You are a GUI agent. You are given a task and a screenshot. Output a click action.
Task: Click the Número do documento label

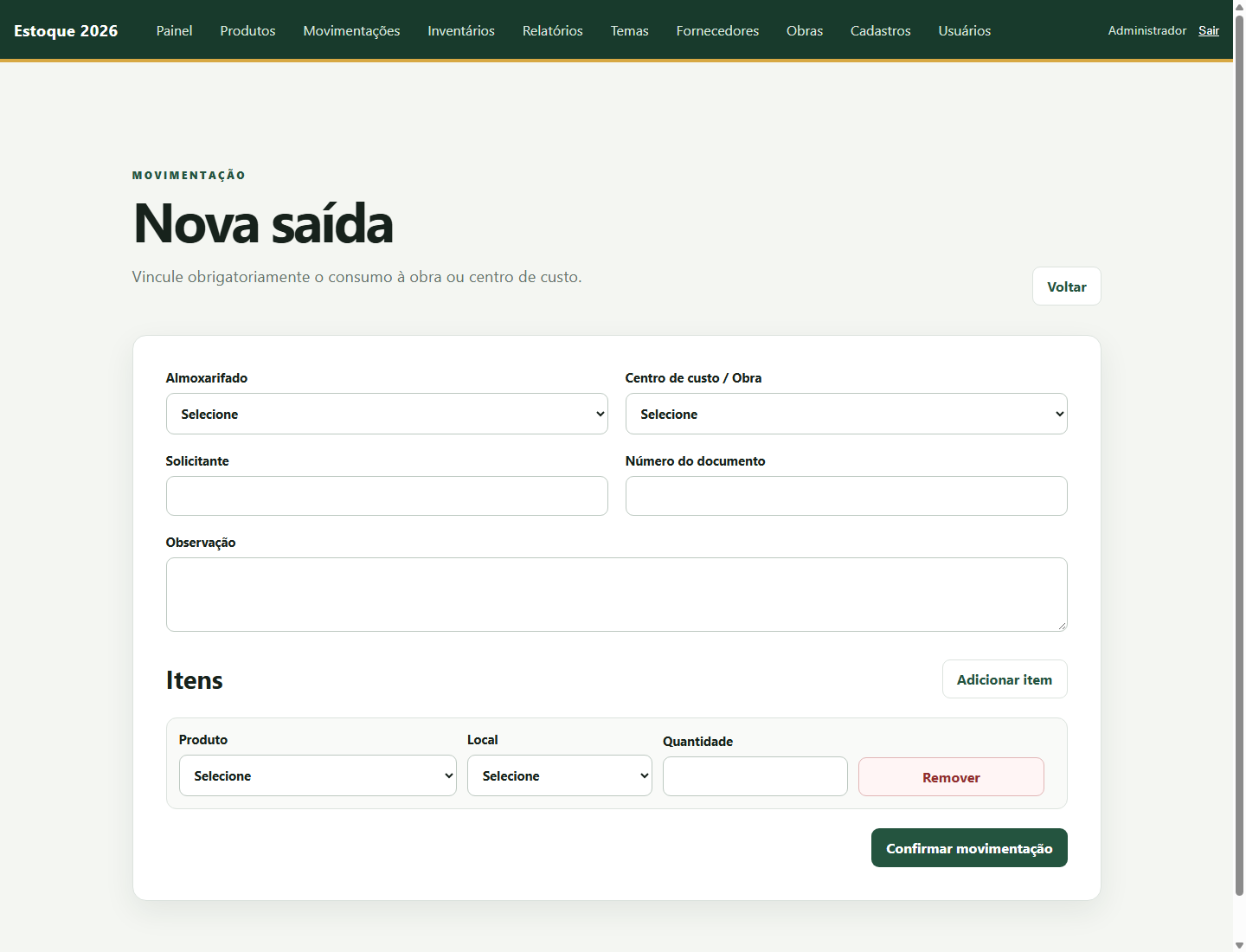pyautogui.click(x=696, y=461)
